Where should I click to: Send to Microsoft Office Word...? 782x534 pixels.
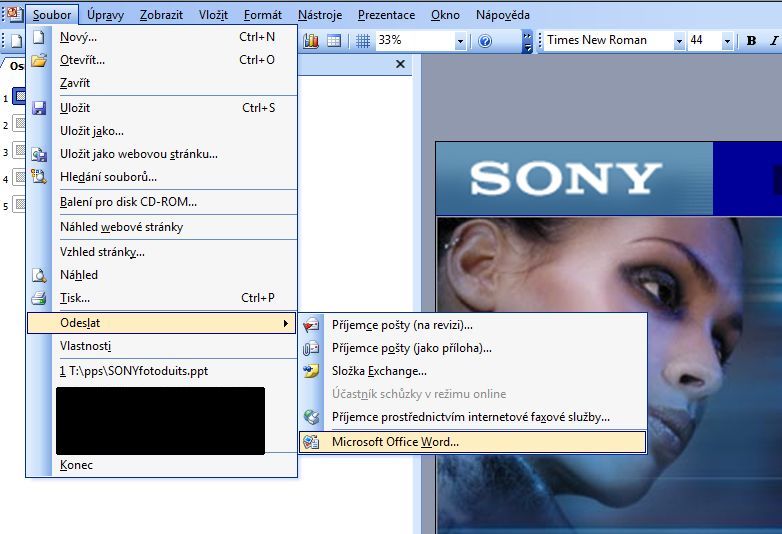473,442
